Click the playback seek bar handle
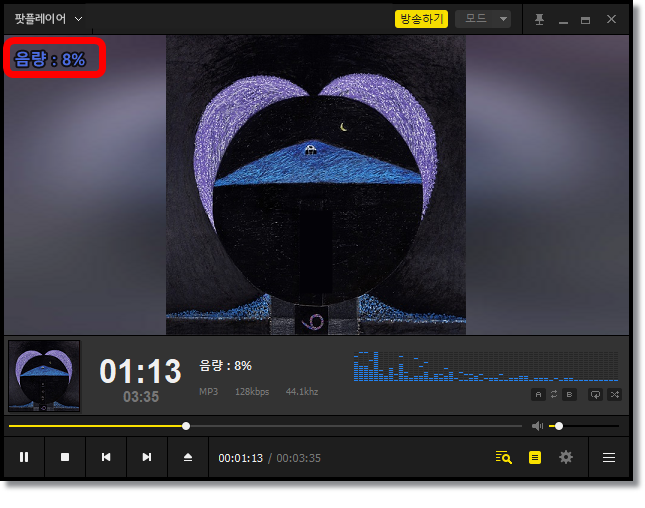The height and width of the screenshot is (508, 645). coord(186,426)
